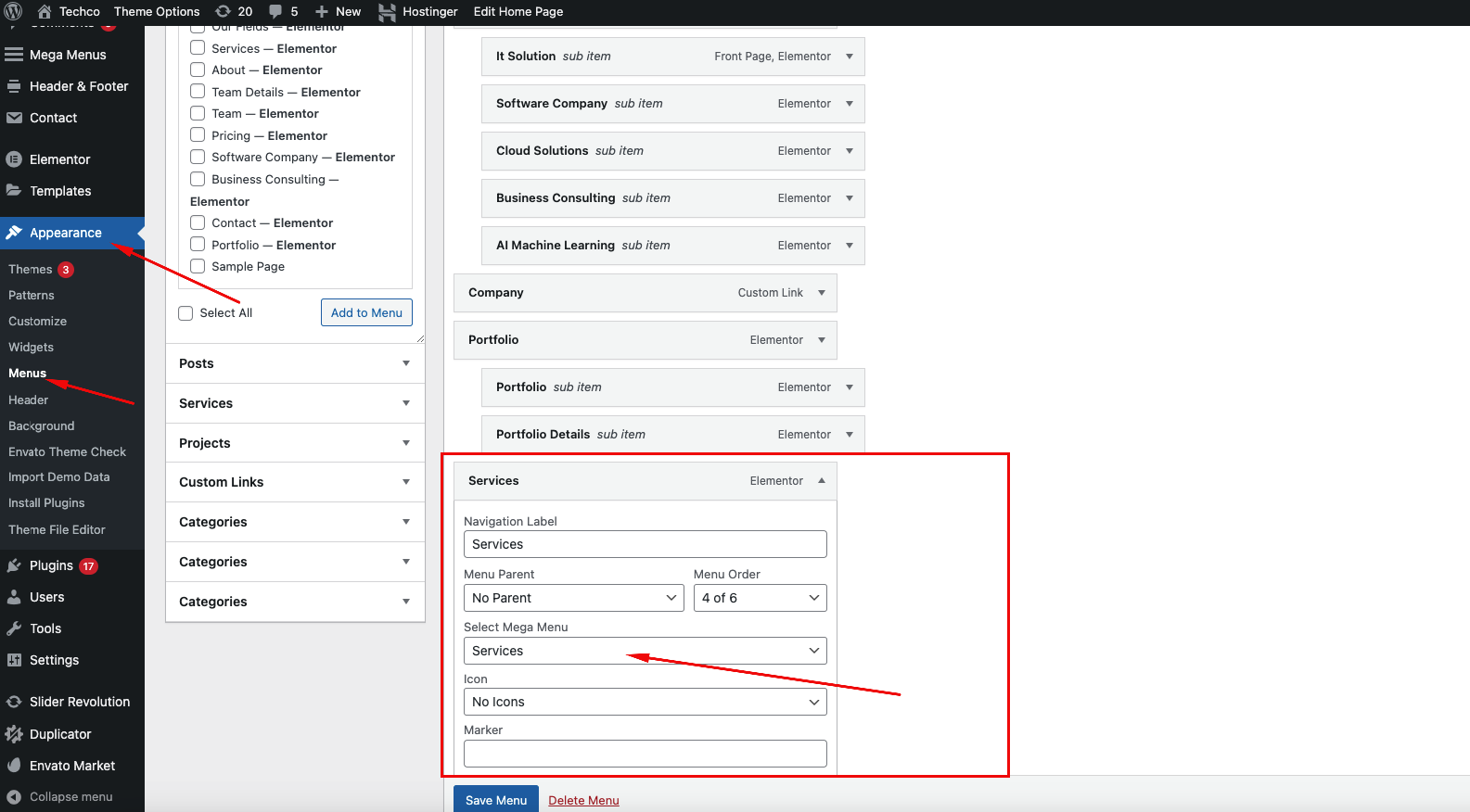Go to Widgets under Appearance
1470x812 pixels.
(x=31, y=347)
